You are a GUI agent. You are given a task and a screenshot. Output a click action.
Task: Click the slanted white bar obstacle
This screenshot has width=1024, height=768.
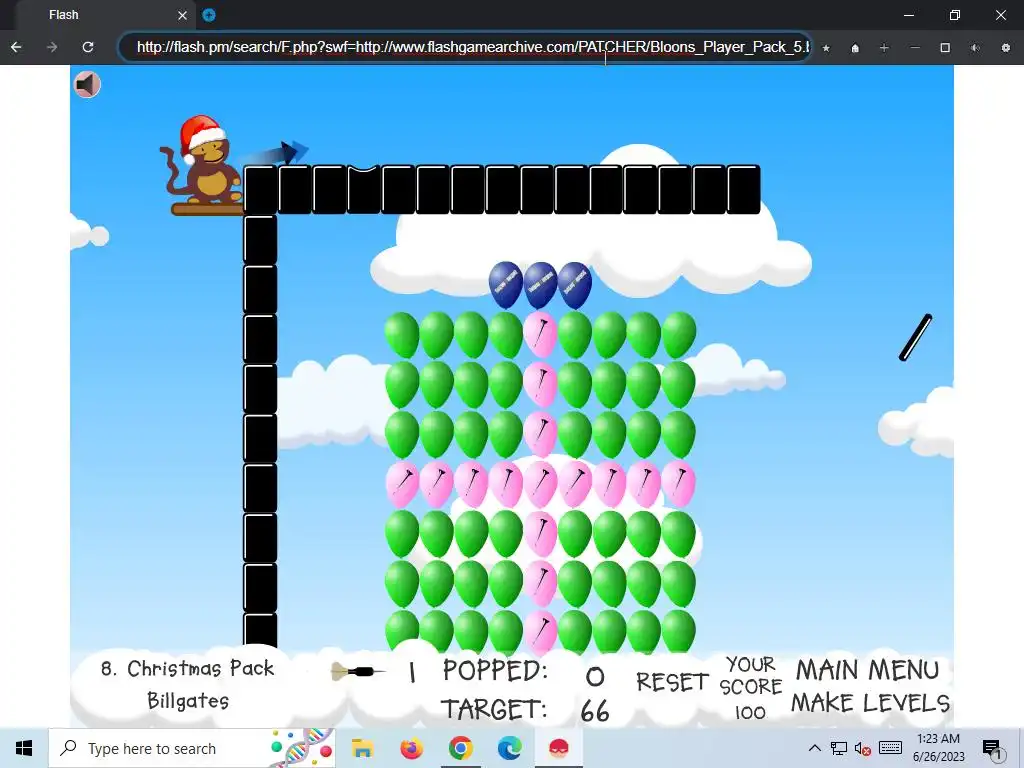pyautogui.click(x=916, y=338)
